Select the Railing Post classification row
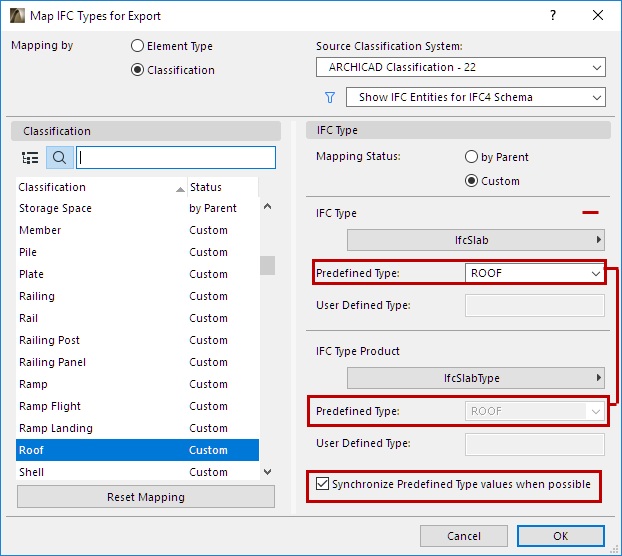This screenshot has height=556, width=622. coord(137,340)
